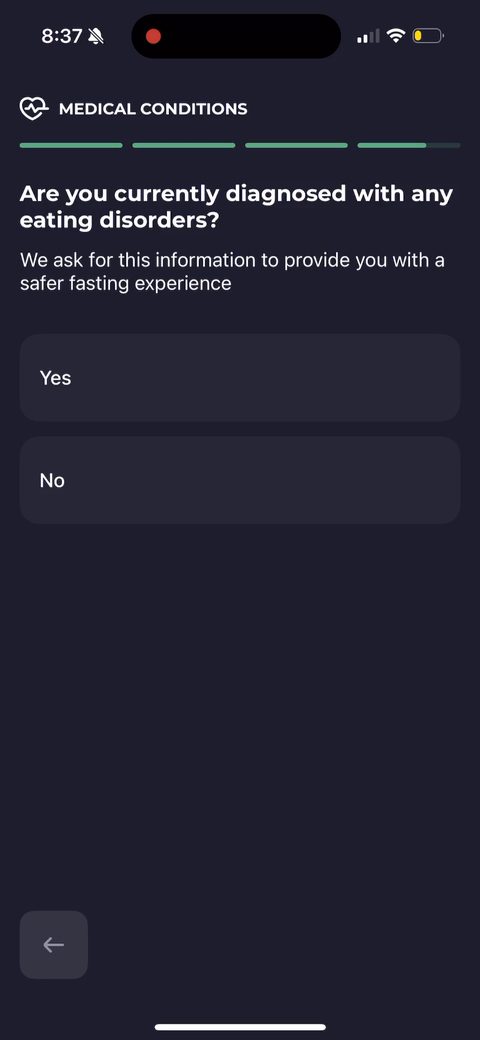Tap the third progress bar segment
480x1040 pixels.
point(296,145)
